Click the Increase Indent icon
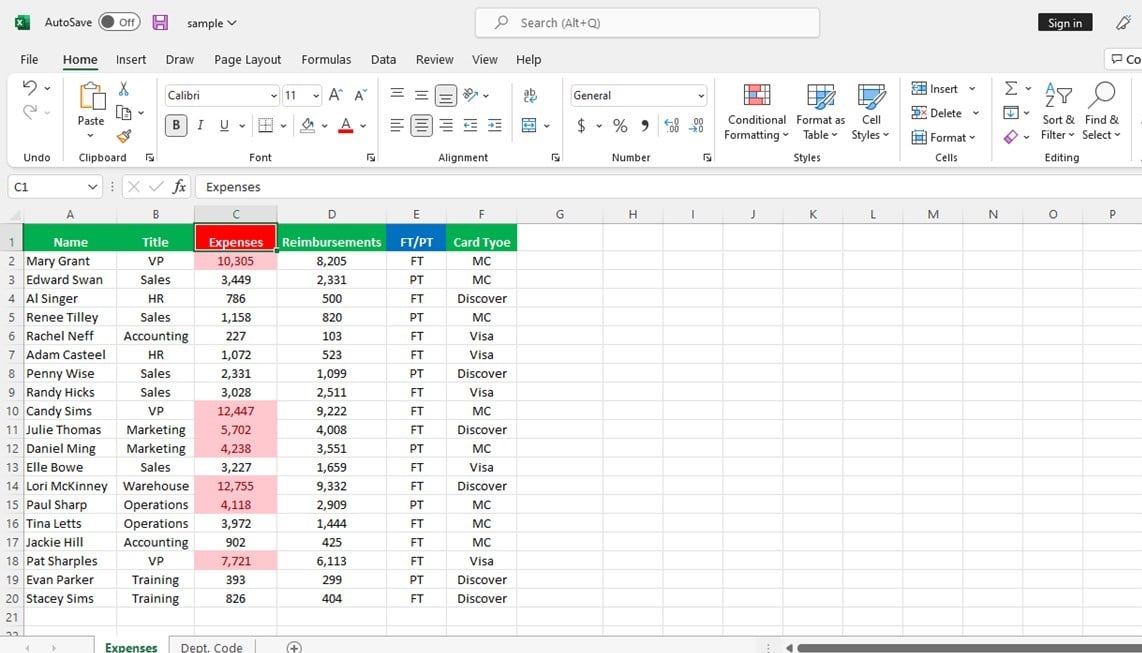This screenshot has height=653, width=1142. coord(495,125)
